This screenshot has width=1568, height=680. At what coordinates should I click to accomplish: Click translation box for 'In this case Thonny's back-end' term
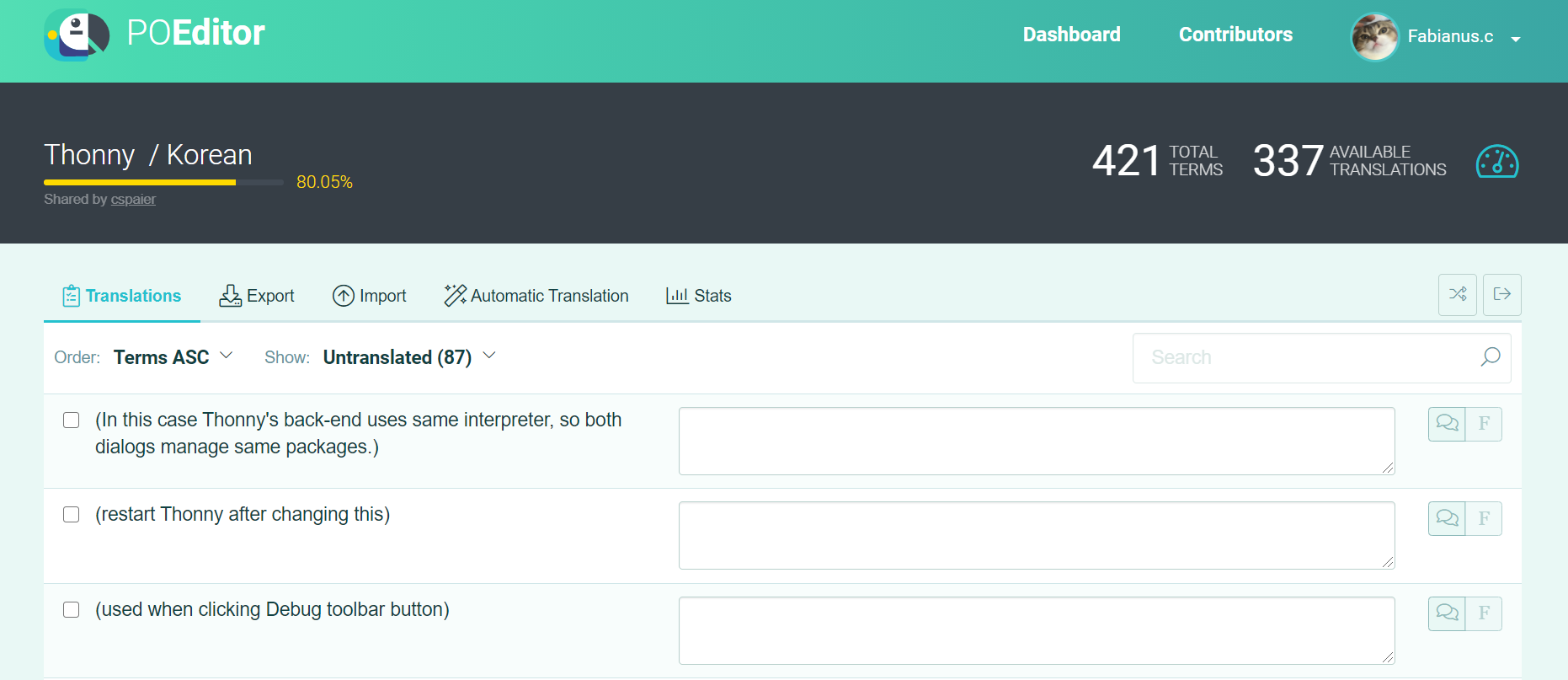click(1037, 441)
